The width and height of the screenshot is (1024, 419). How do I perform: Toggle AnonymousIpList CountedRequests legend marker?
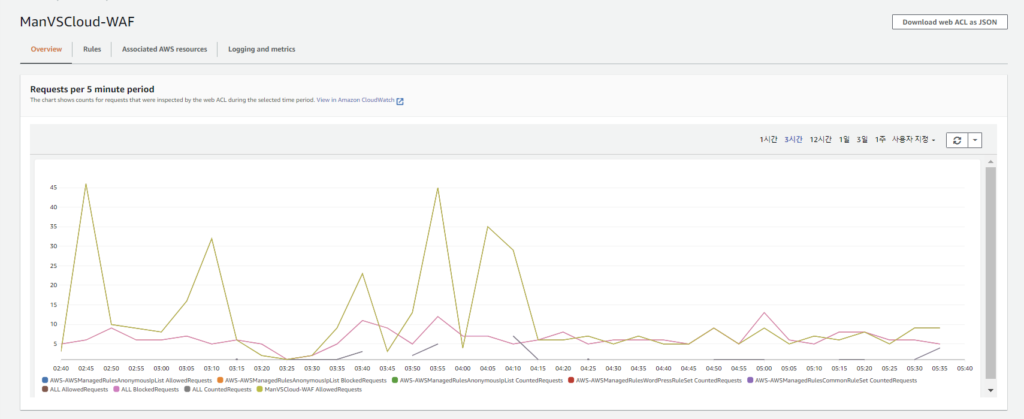[x=396, y=381]
